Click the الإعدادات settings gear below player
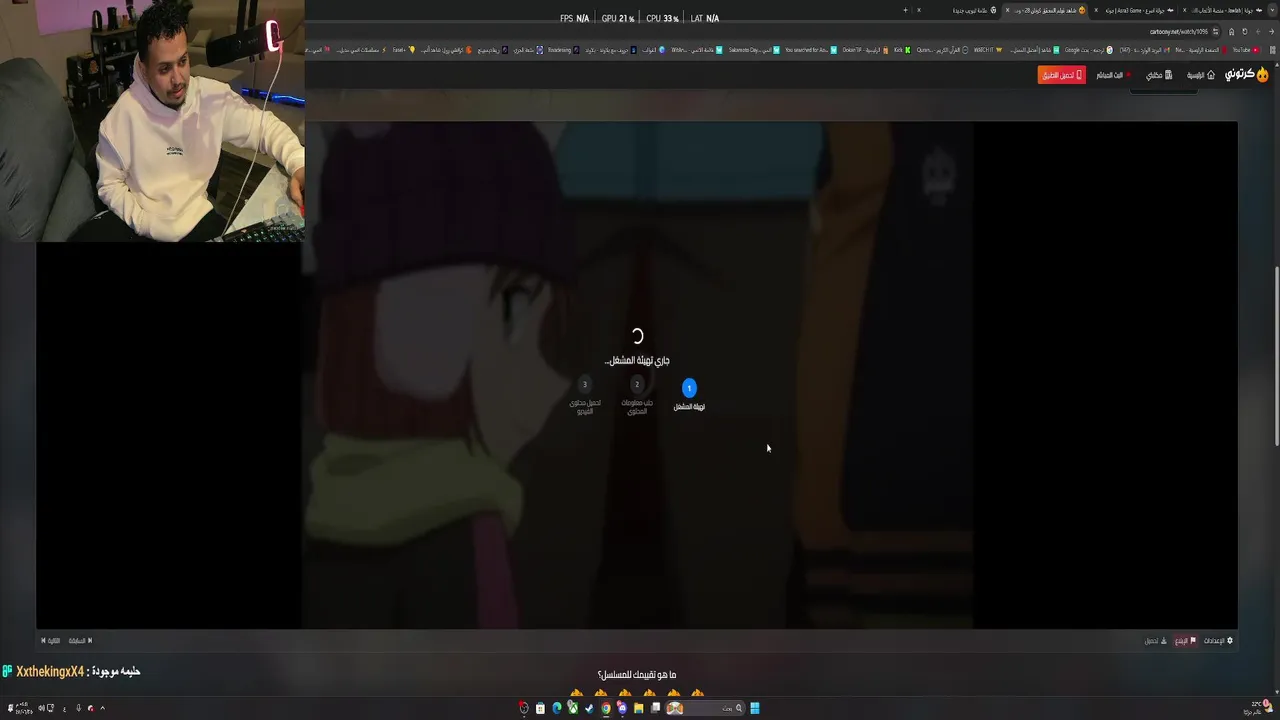The width and height of the screenshot is (1280, 720). click(x=1218, y=641)
